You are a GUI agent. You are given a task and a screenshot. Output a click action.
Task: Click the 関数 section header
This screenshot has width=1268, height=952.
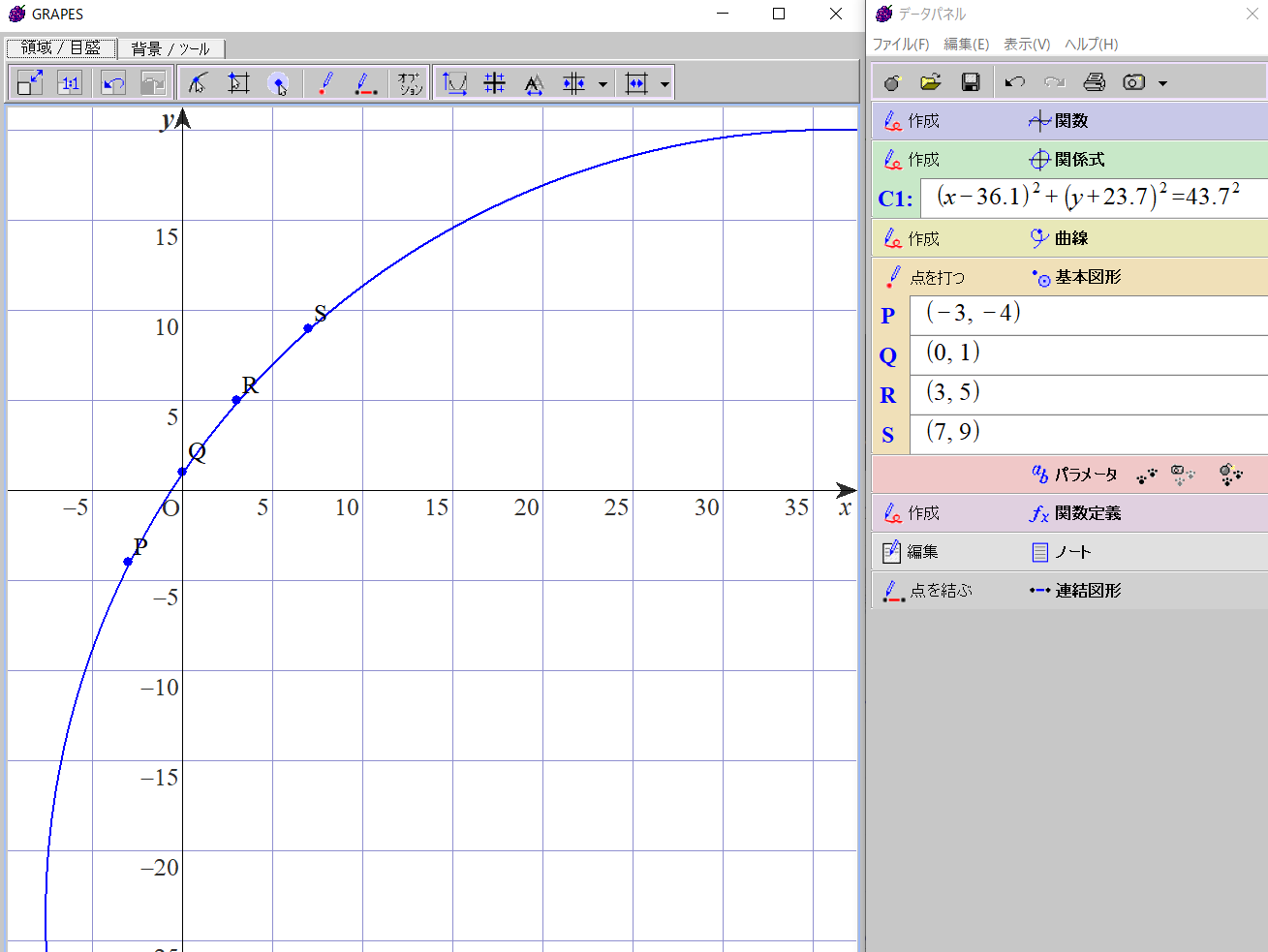click(x=1059, y=121)
